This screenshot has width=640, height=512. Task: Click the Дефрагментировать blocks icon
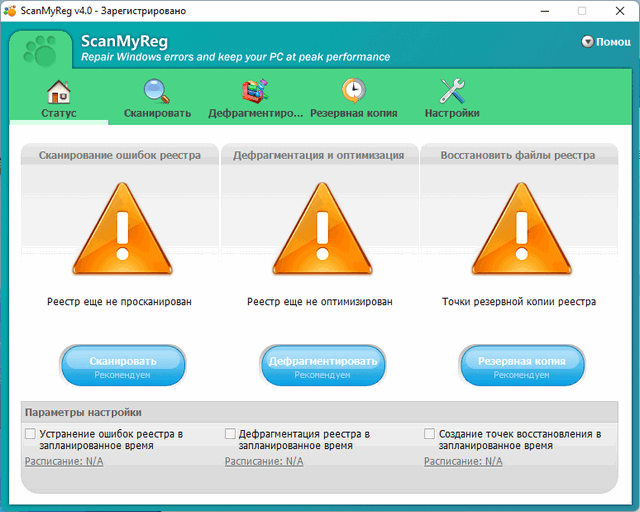point(255,91)
